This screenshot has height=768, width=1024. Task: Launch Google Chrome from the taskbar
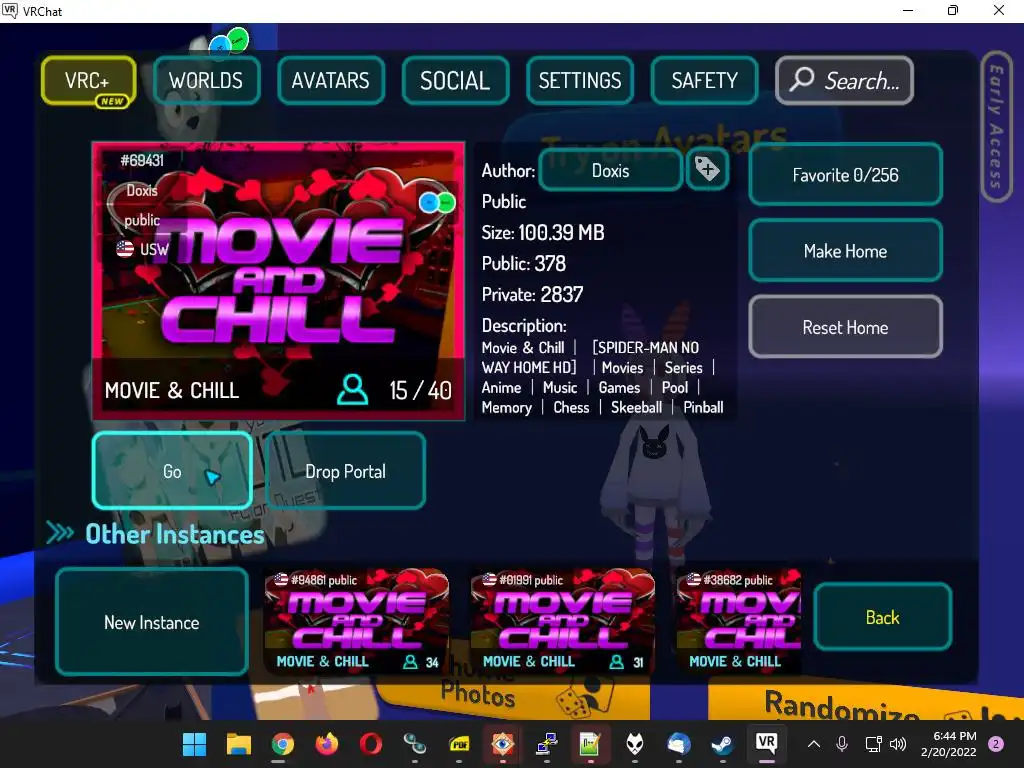(283, 744)
